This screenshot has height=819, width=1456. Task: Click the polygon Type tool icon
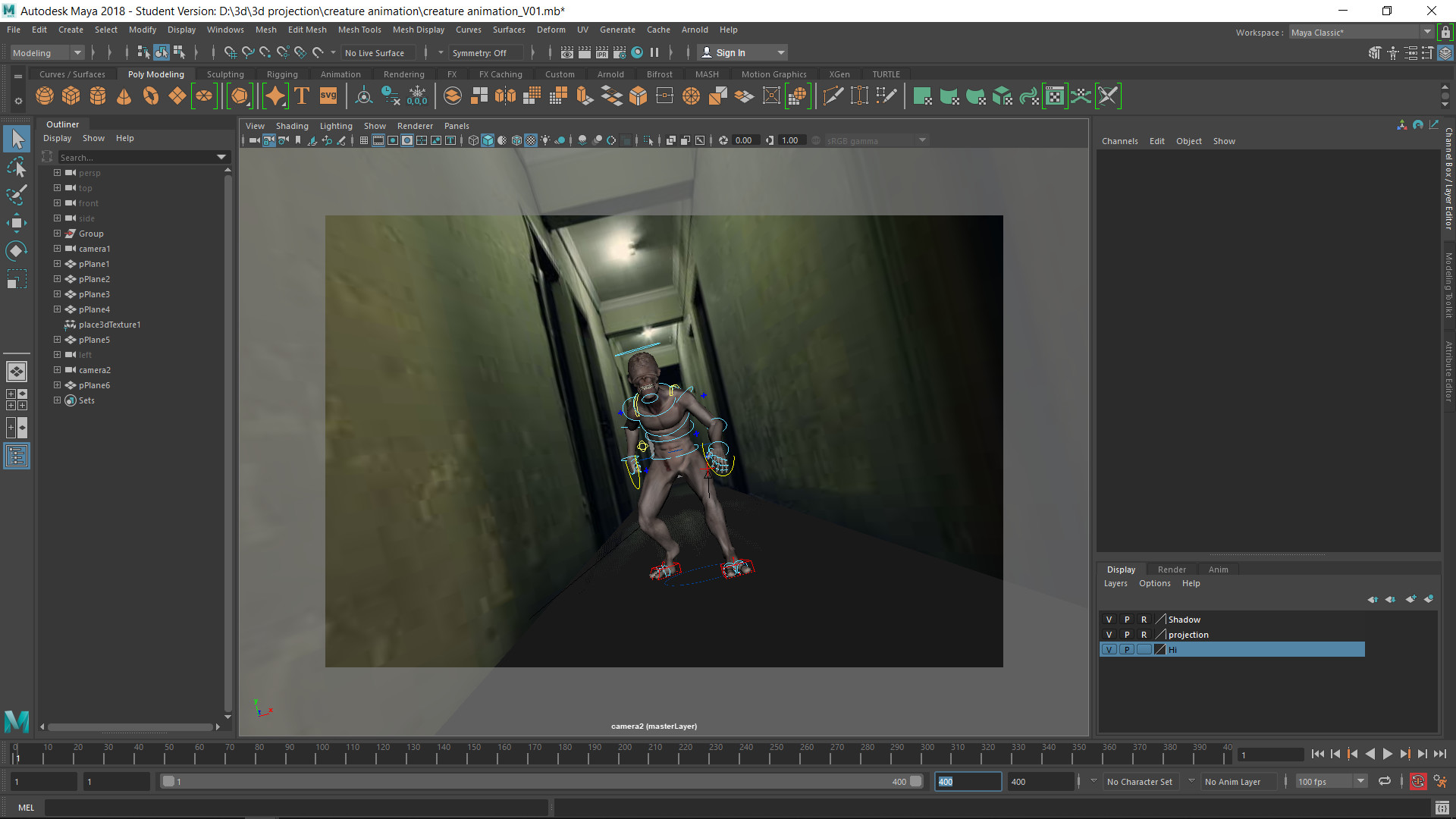[302, 96]
